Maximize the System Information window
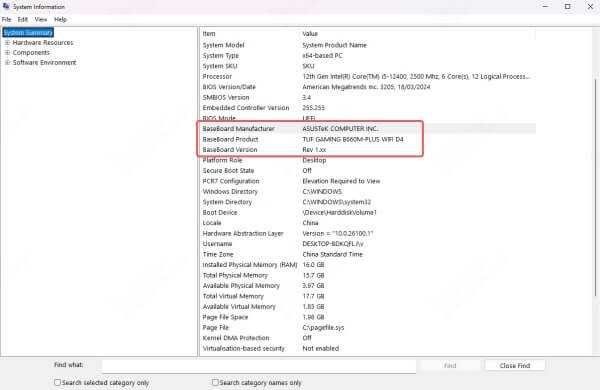The height and width of the screenshot is (390, 600). (x=567, y=7)
